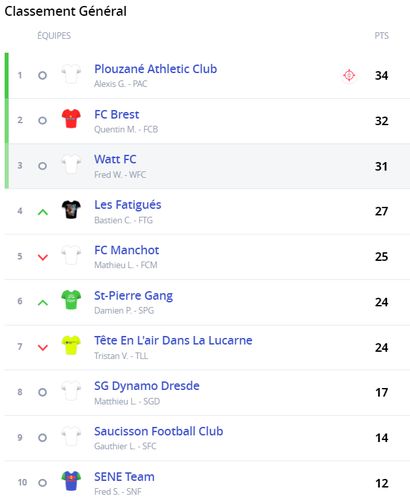Click the red target icon beside Plouzané Athletic Club
The image size is (410, 500).
tap(349, 75)
